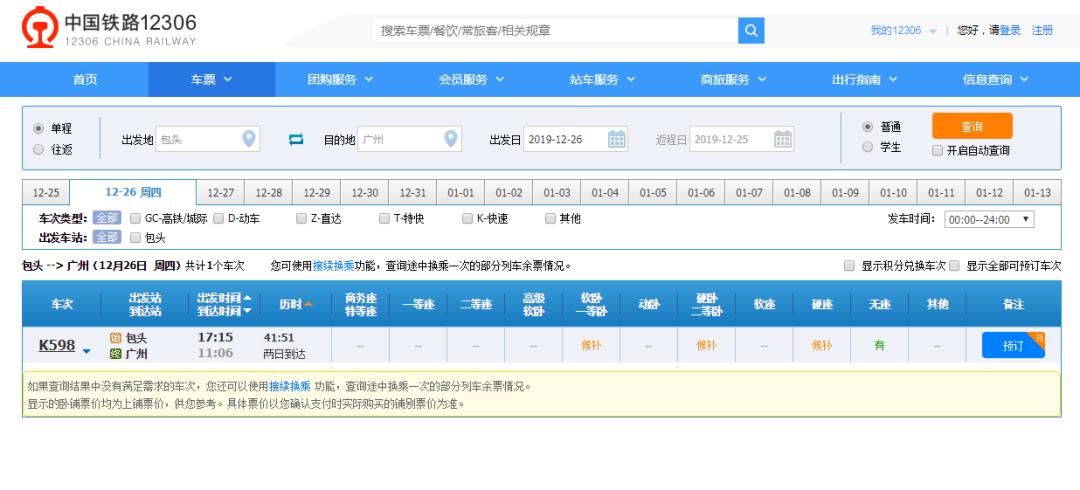Check the D-动车 train type filter

[218, 218]
